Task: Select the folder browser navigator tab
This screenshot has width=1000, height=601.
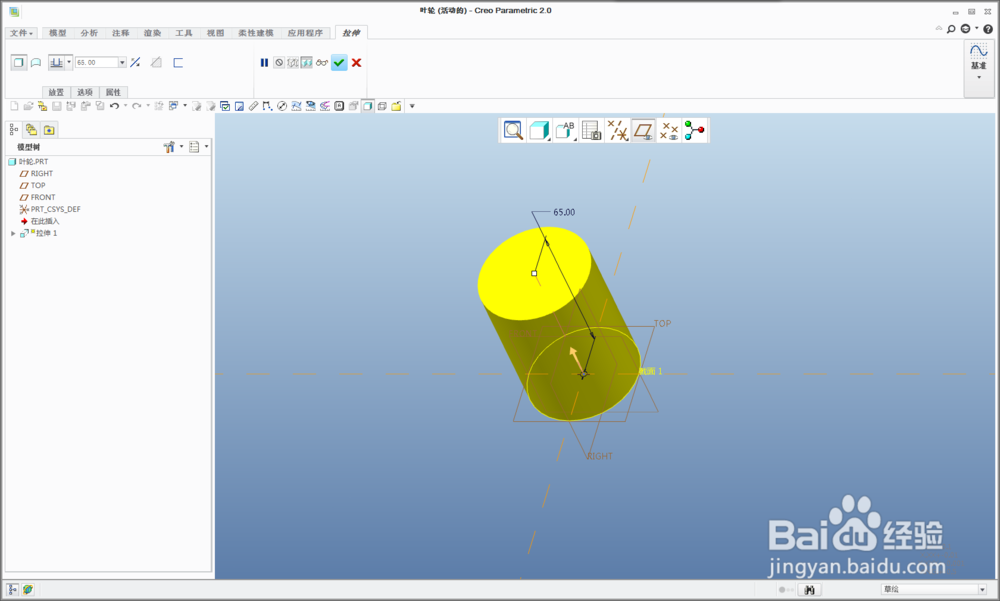Action: tap(31, 130)
